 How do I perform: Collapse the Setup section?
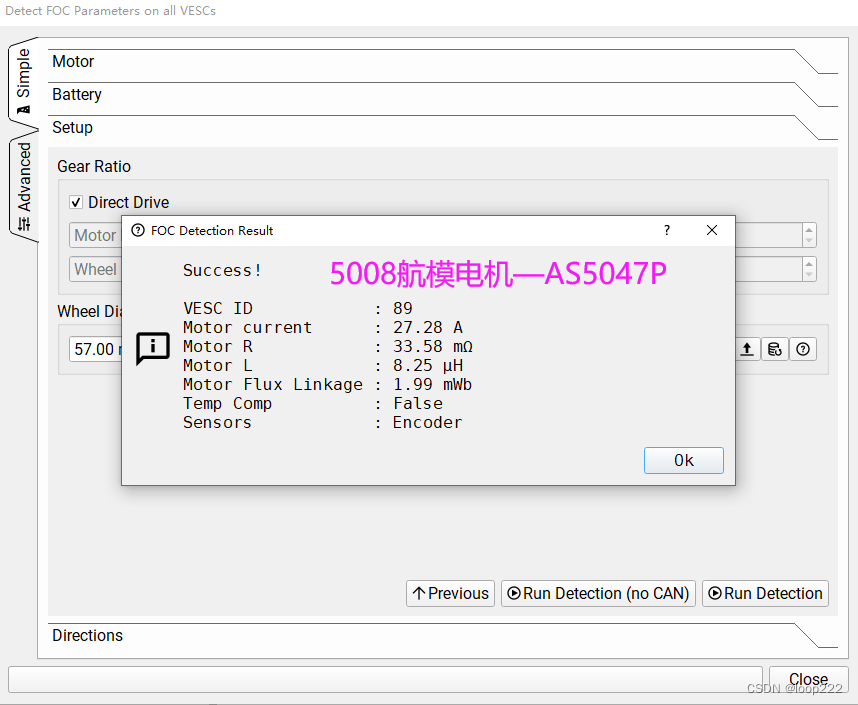442,128
